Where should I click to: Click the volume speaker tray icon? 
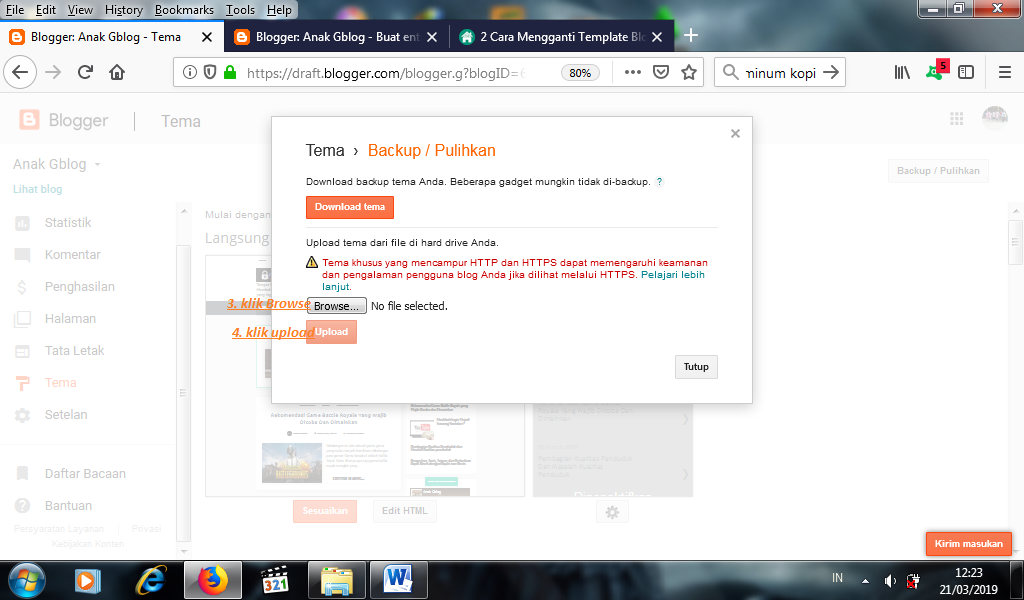pyautogui.click(x=890, y=580)
